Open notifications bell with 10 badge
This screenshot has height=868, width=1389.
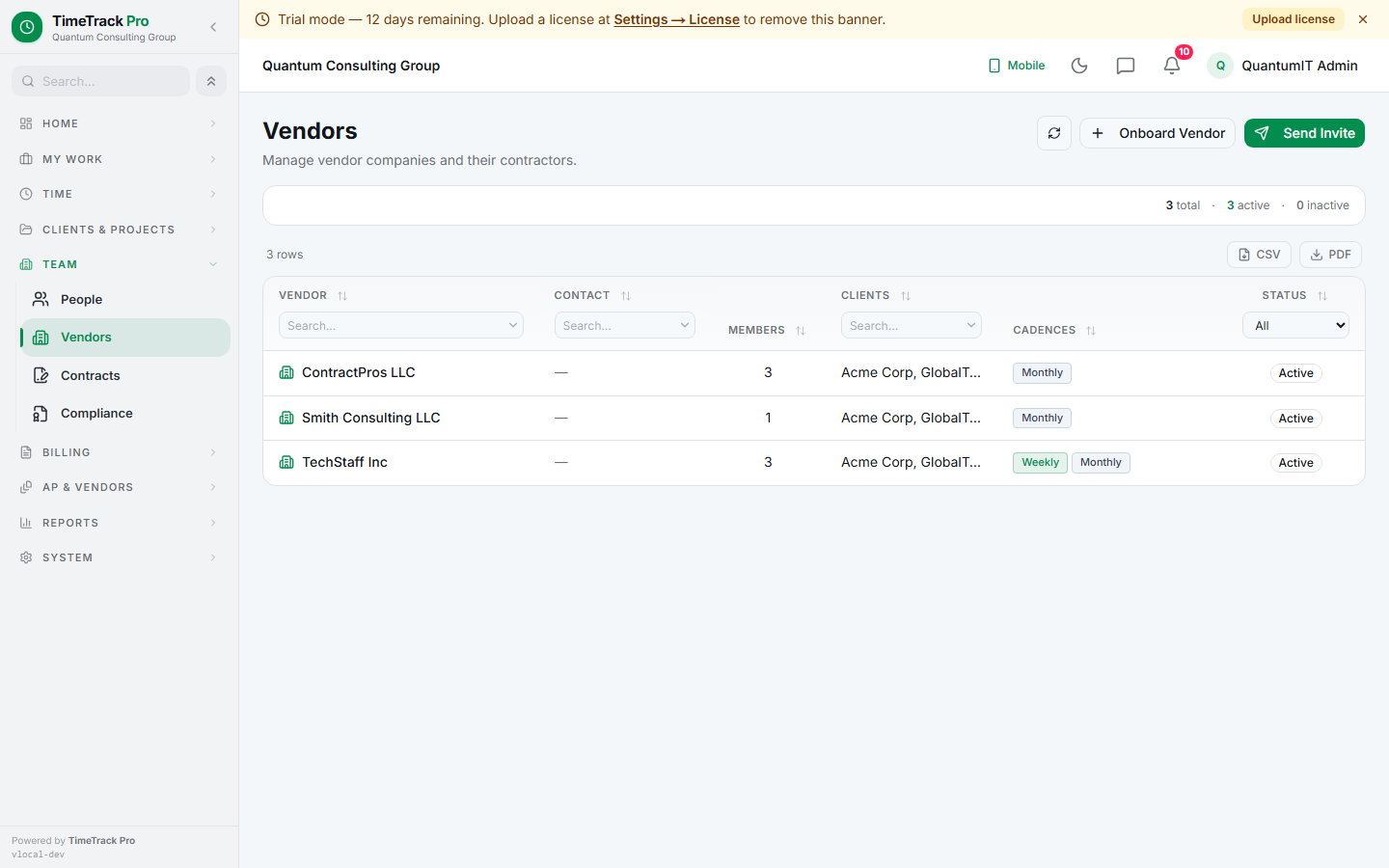pos(1172,66)
